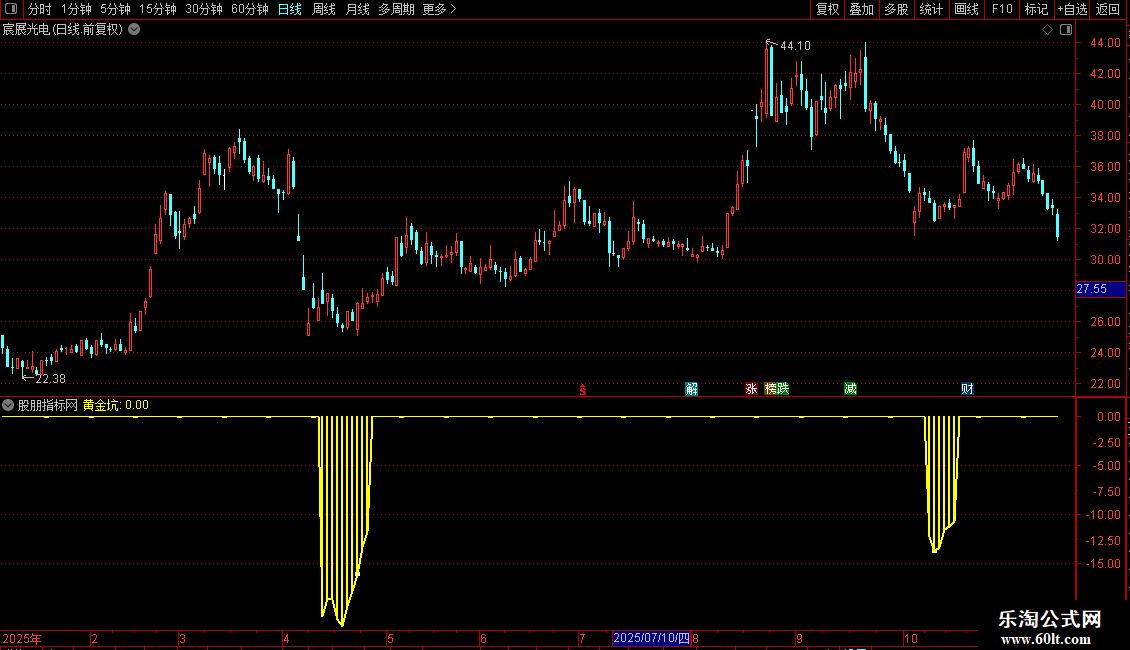Activate the 画线 drawing tool
Viewport: 1130px width, 650px height.
point(966,9)
